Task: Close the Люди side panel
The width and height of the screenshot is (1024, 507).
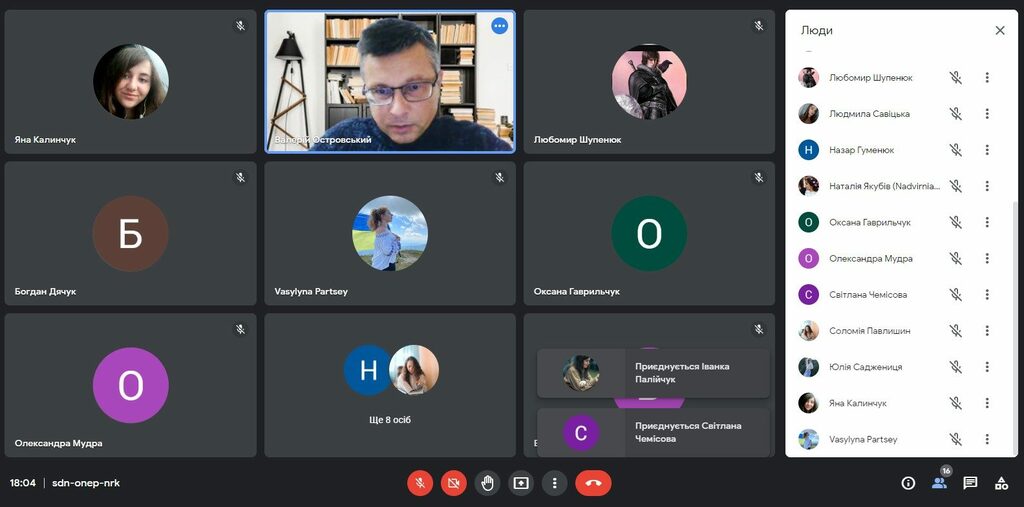Action: 1000,30
